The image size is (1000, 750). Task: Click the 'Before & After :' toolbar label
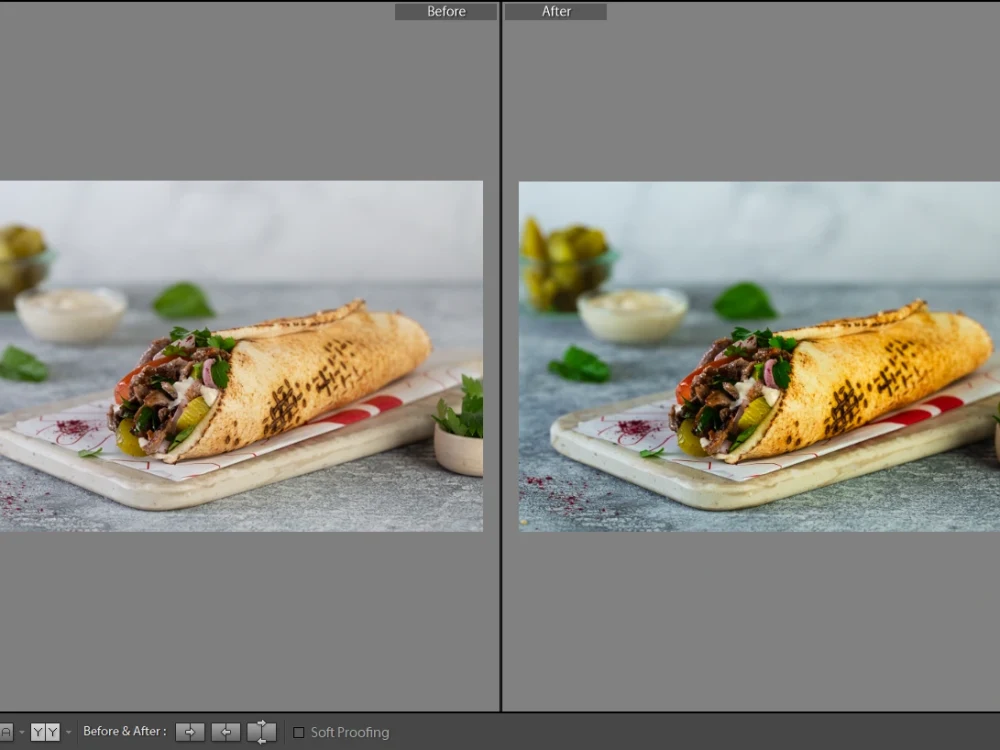click(x=124, y=732)
